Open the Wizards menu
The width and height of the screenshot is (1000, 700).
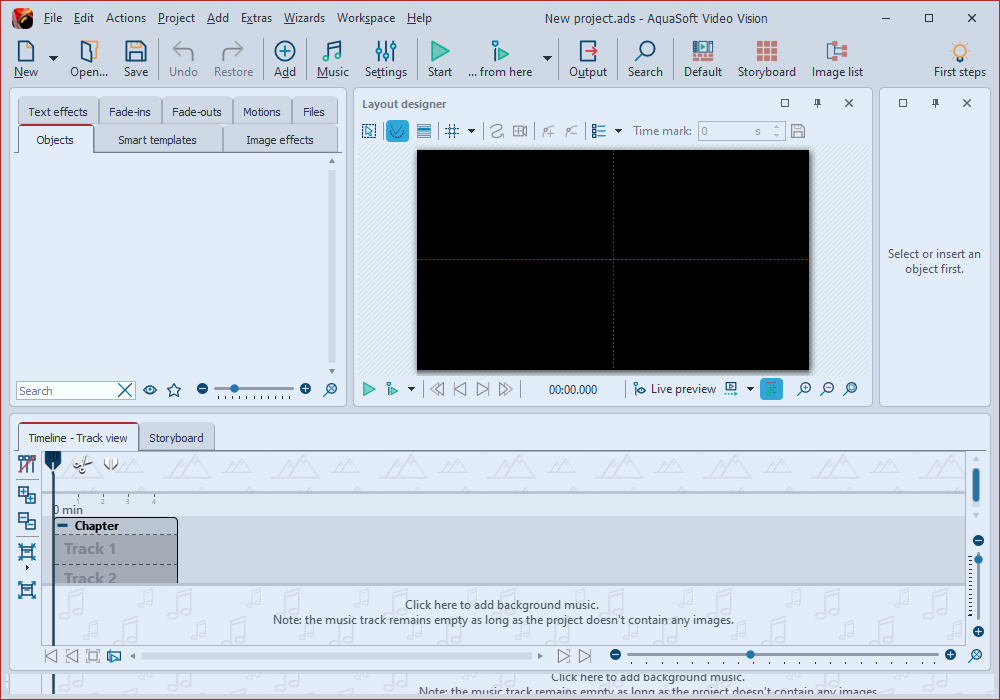(x=304, y=18)
